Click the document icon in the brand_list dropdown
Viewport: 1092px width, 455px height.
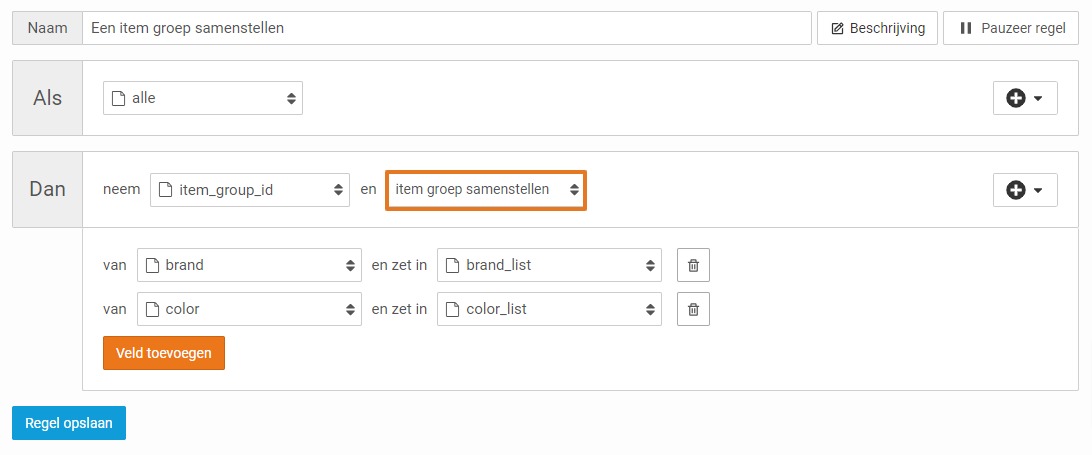[453, 265]
